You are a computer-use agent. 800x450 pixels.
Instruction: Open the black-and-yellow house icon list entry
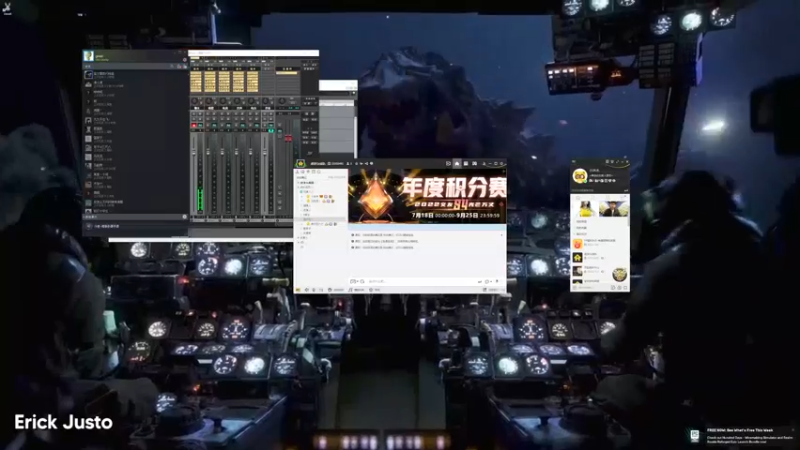[x=578, y=258]
